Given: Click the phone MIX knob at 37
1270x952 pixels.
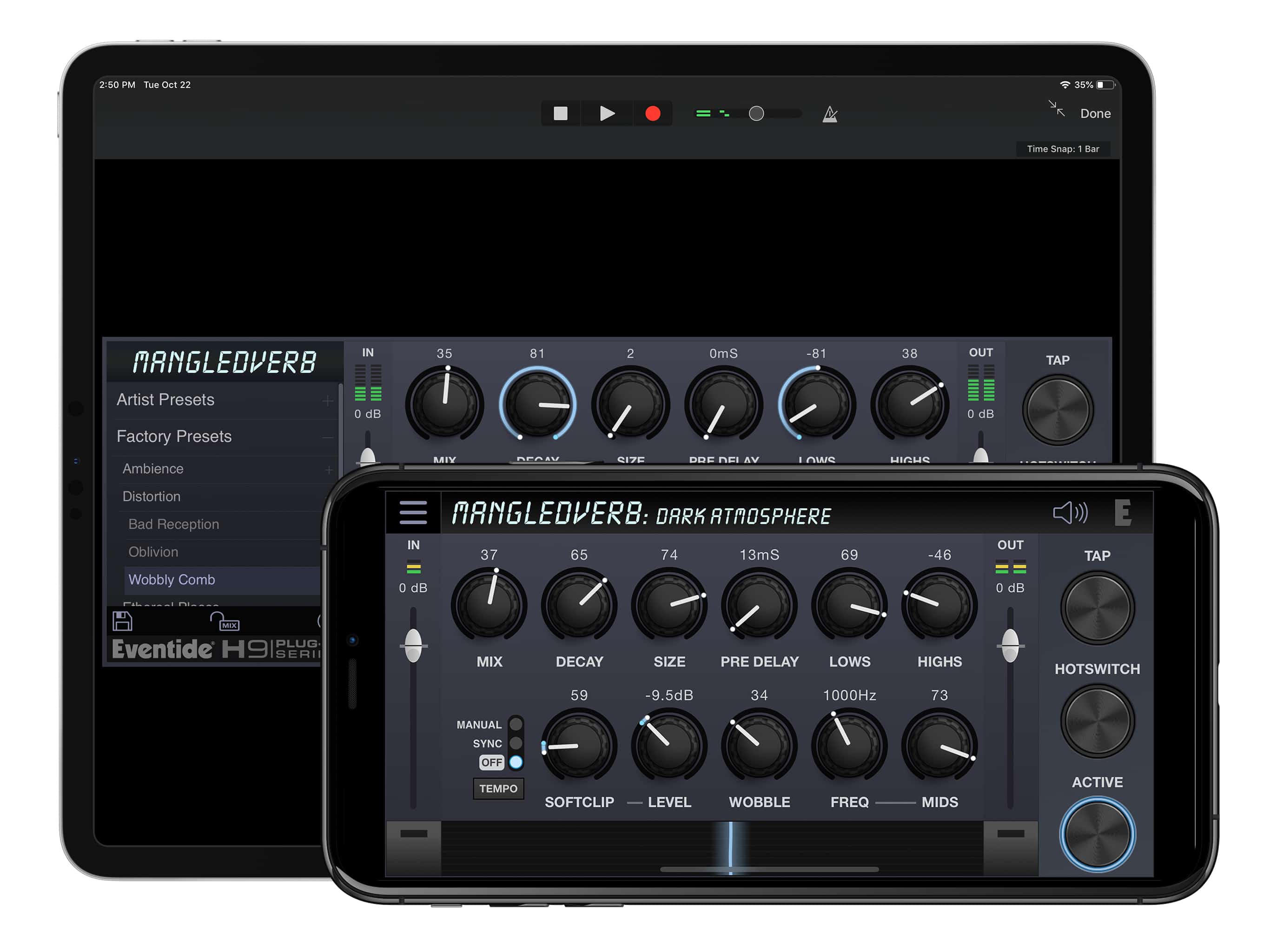Looking at the screenshot, I should pos(489,605).
